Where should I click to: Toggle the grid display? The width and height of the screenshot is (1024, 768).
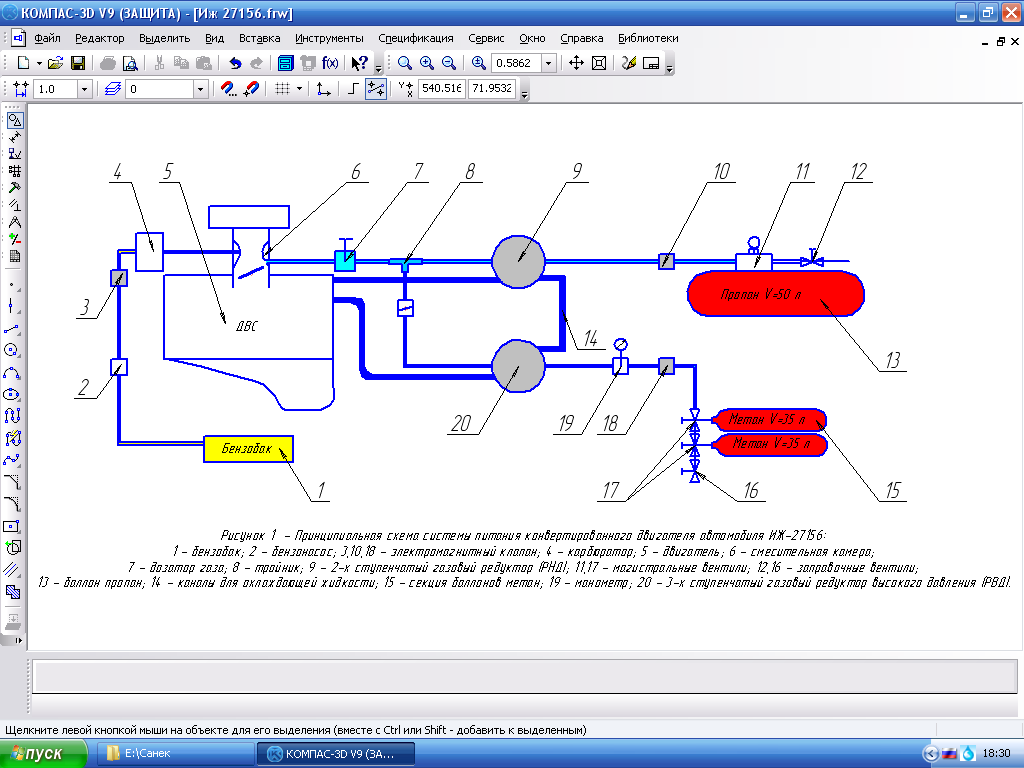pos(282,89)
